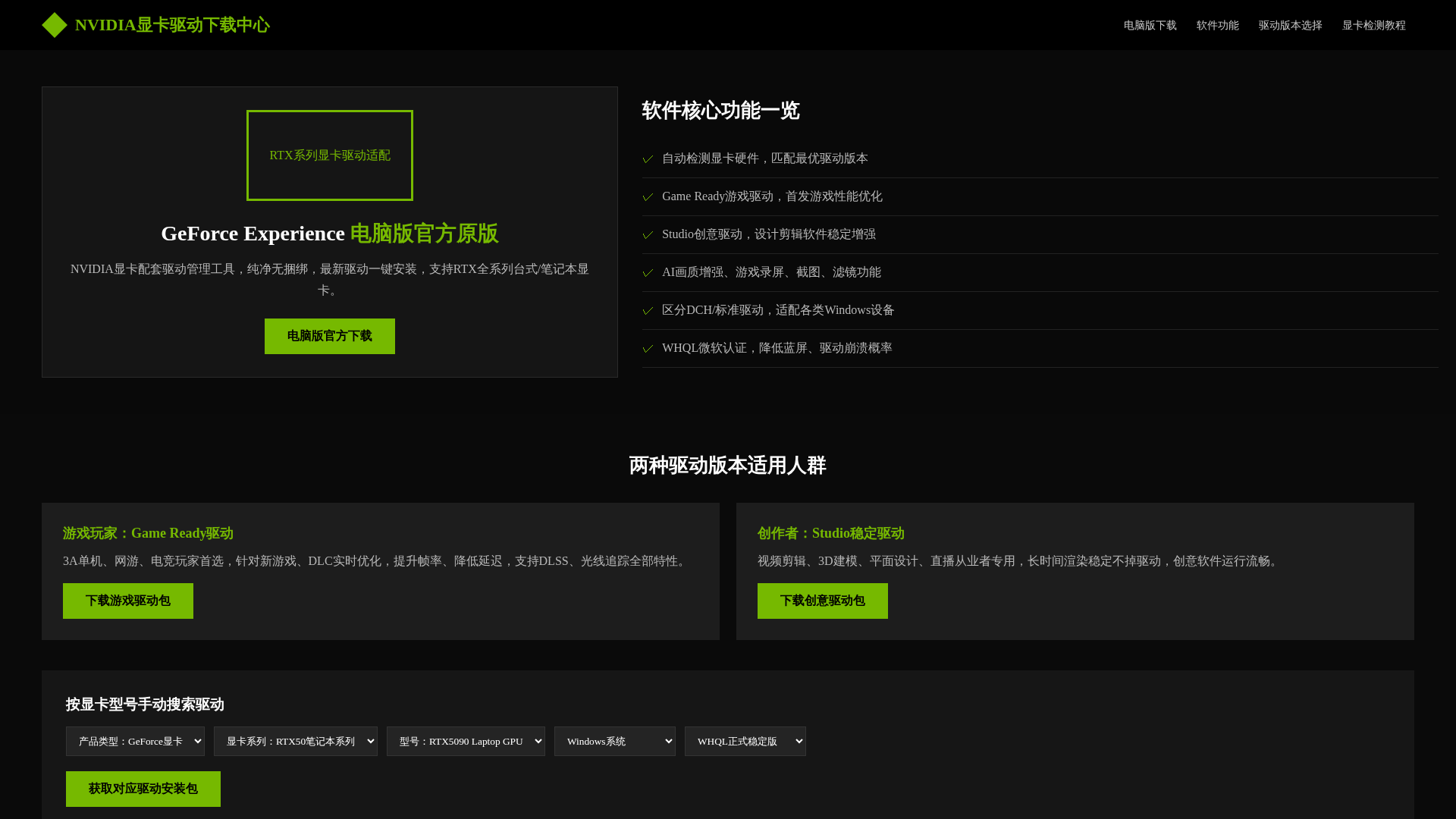1456x819 pixels.
Task: Click checkmark icon beside AI画质增强
Action: click(x=648, y=273)
